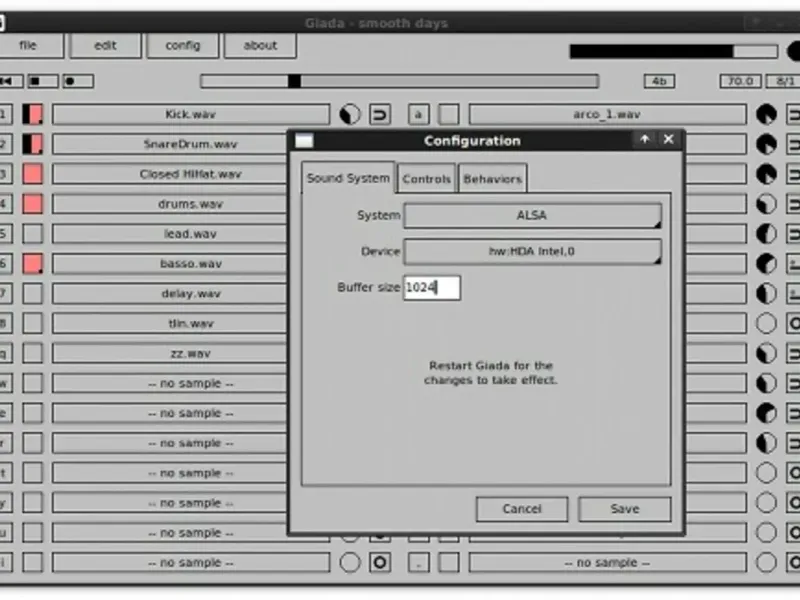Open the Kick.wav sample slot
800x600 pixels.
click(x=191, y=114)
